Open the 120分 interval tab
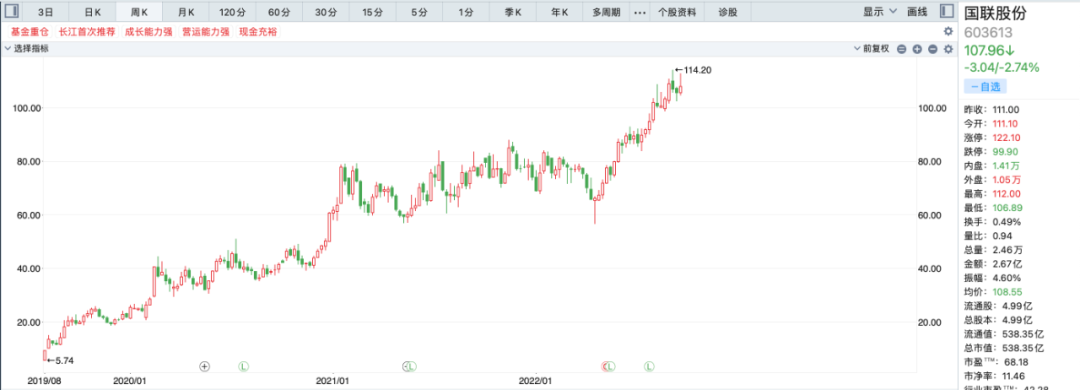Screen dimensions: 1080x390 pyautogui.click(x=232, y=12)
